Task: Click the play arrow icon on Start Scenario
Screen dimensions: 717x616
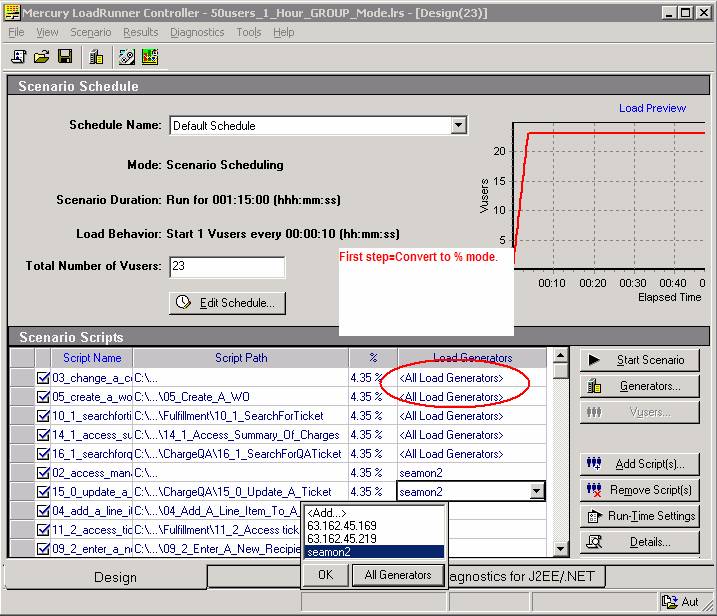Action: click(594, 360)
